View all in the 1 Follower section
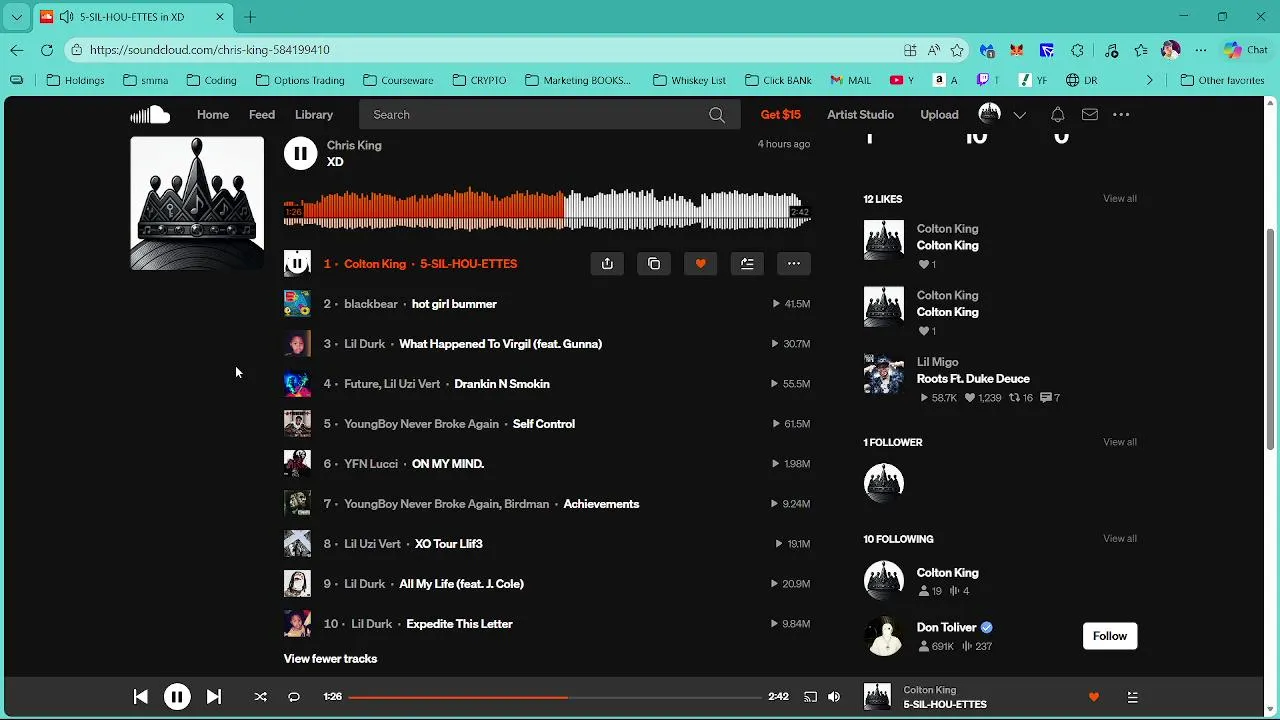The width and height of the screenshot is (1280, 720). point(1120,441)
